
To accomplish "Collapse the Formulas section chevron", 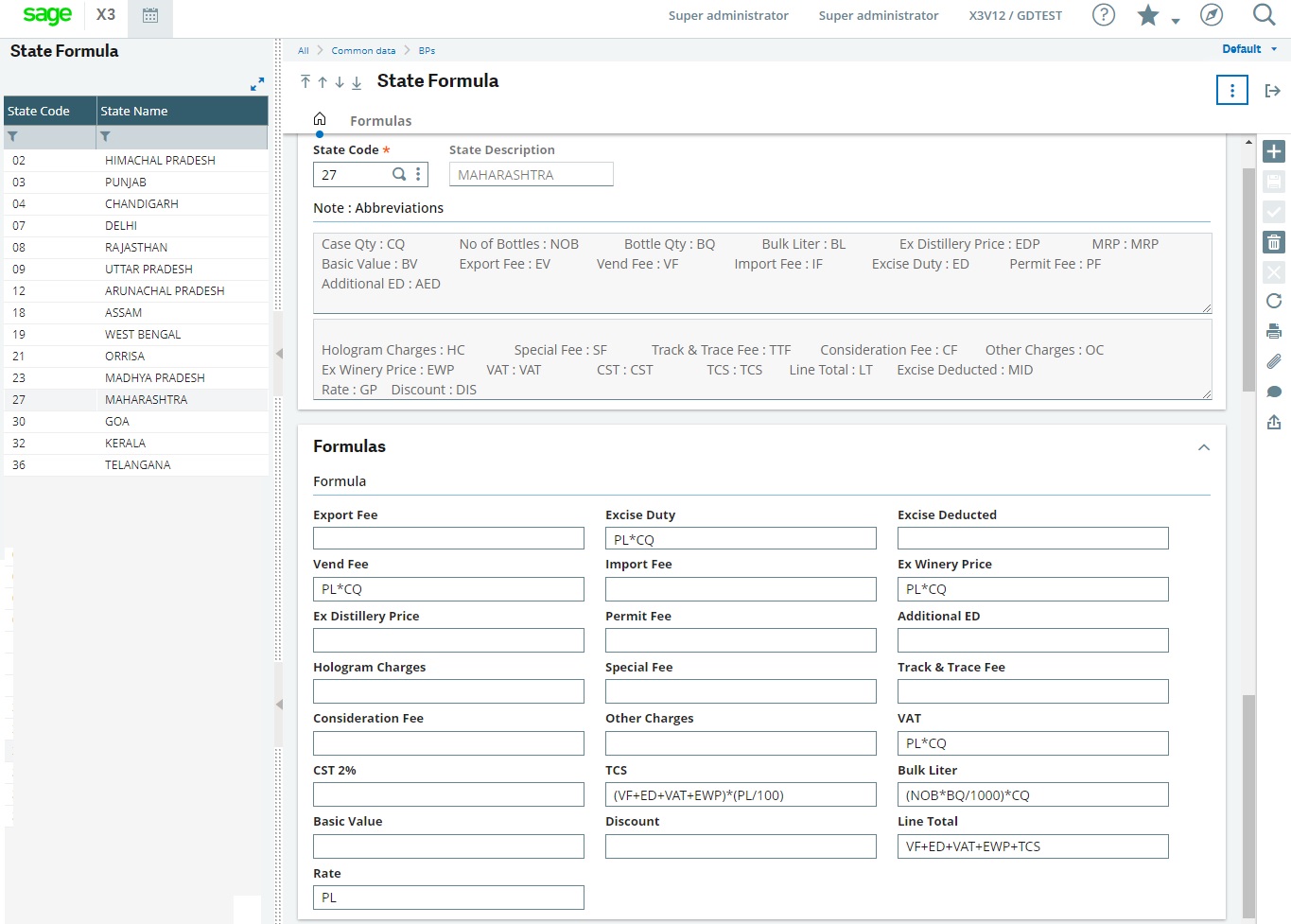I will tap(1203, 447).
